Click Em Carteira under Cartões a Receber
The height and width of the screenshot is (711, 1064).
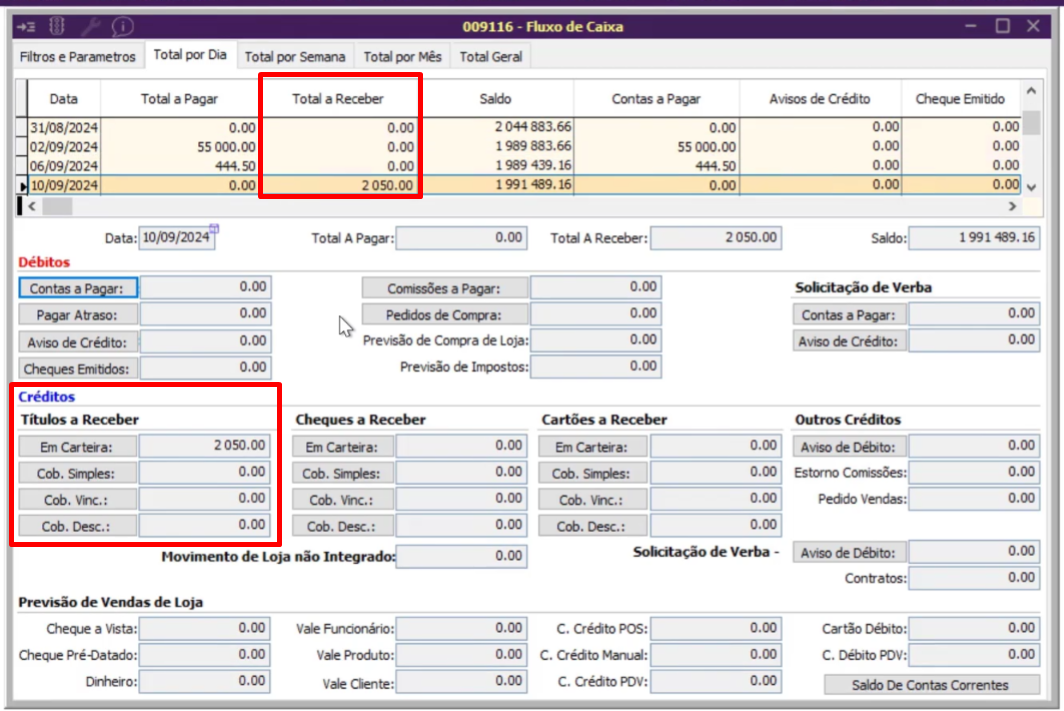(593, 447)
